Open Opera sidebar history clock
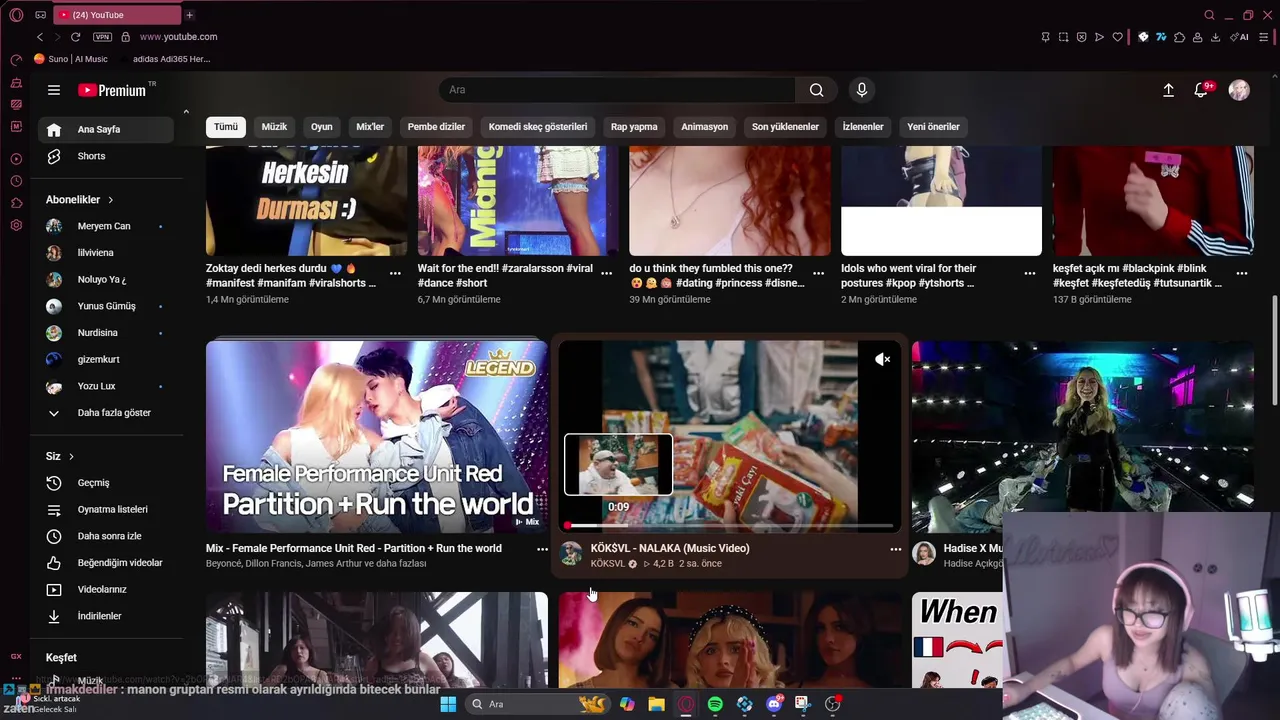Image resolution: width=1280 pixels, height=720 pixels. click(x=16, y=181)
